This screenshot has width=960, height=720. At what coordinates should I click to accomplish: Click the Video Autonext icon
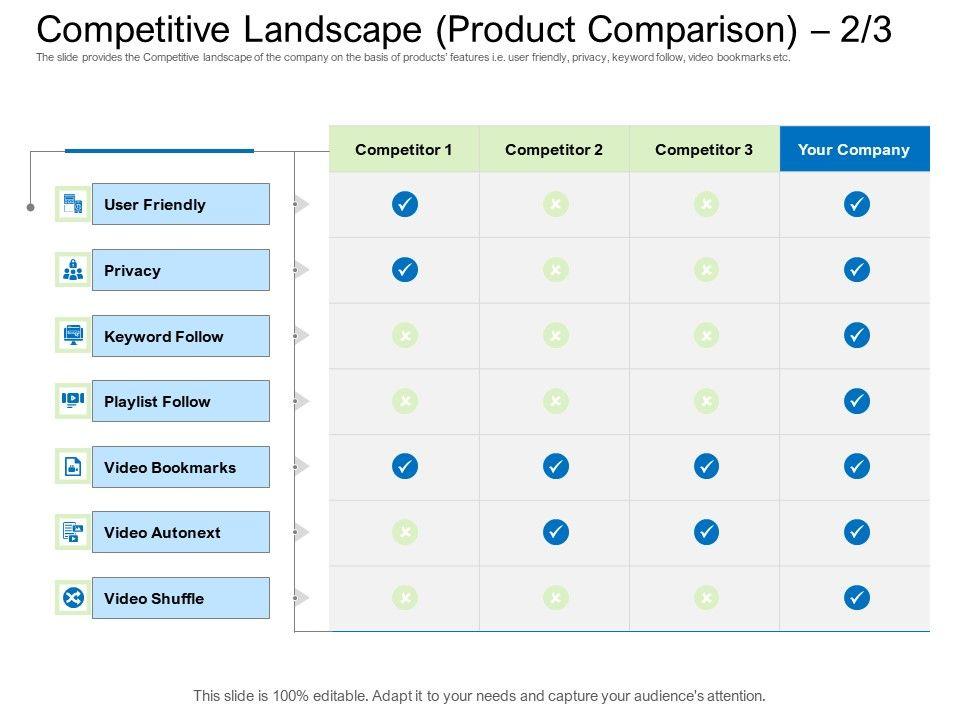pos(73,532)
